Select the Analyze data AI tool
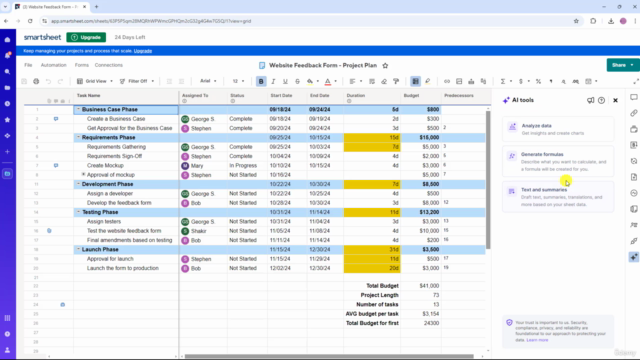The height and width of the screenshot is (360, 640). (x=558, y=129)
